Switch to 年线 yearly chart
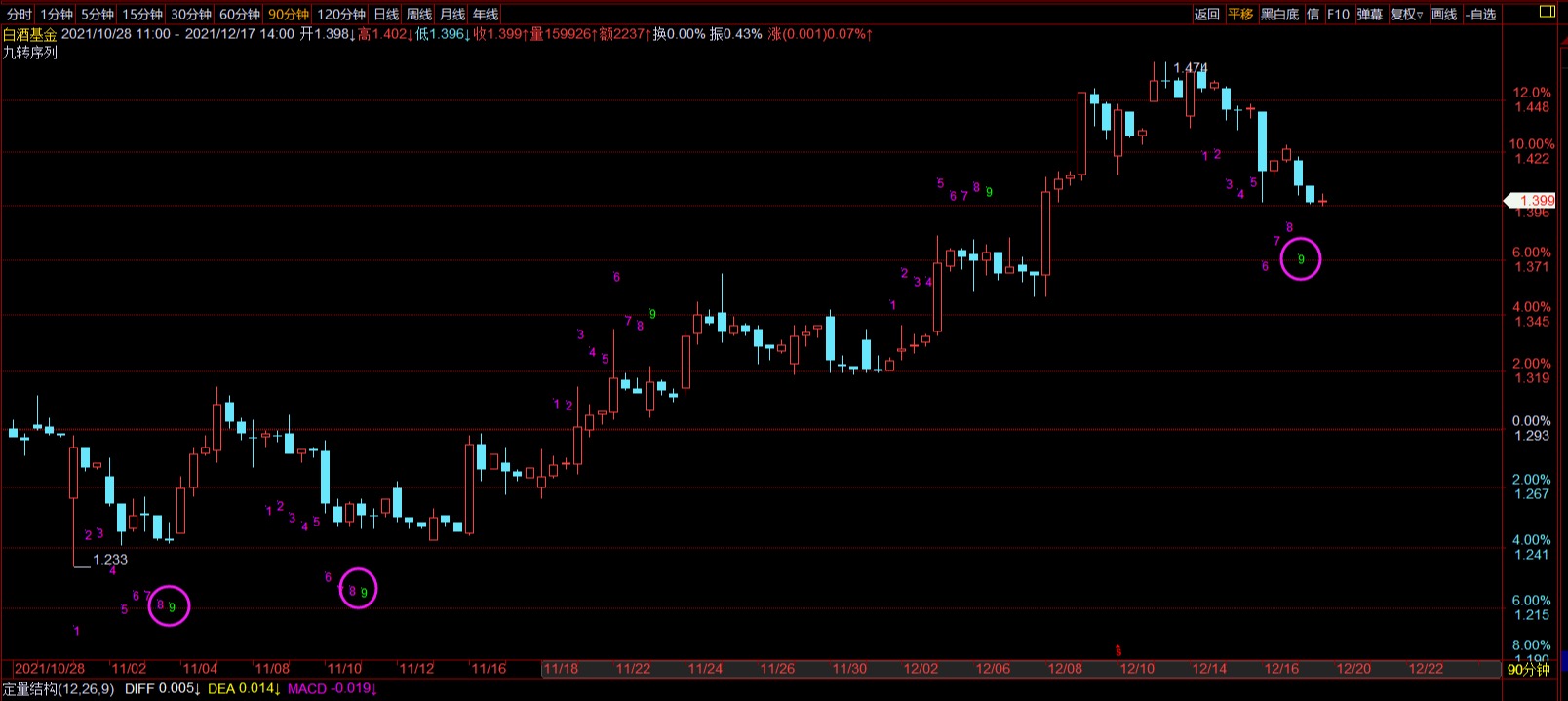The image size is (1568, 701). [486, 15]
